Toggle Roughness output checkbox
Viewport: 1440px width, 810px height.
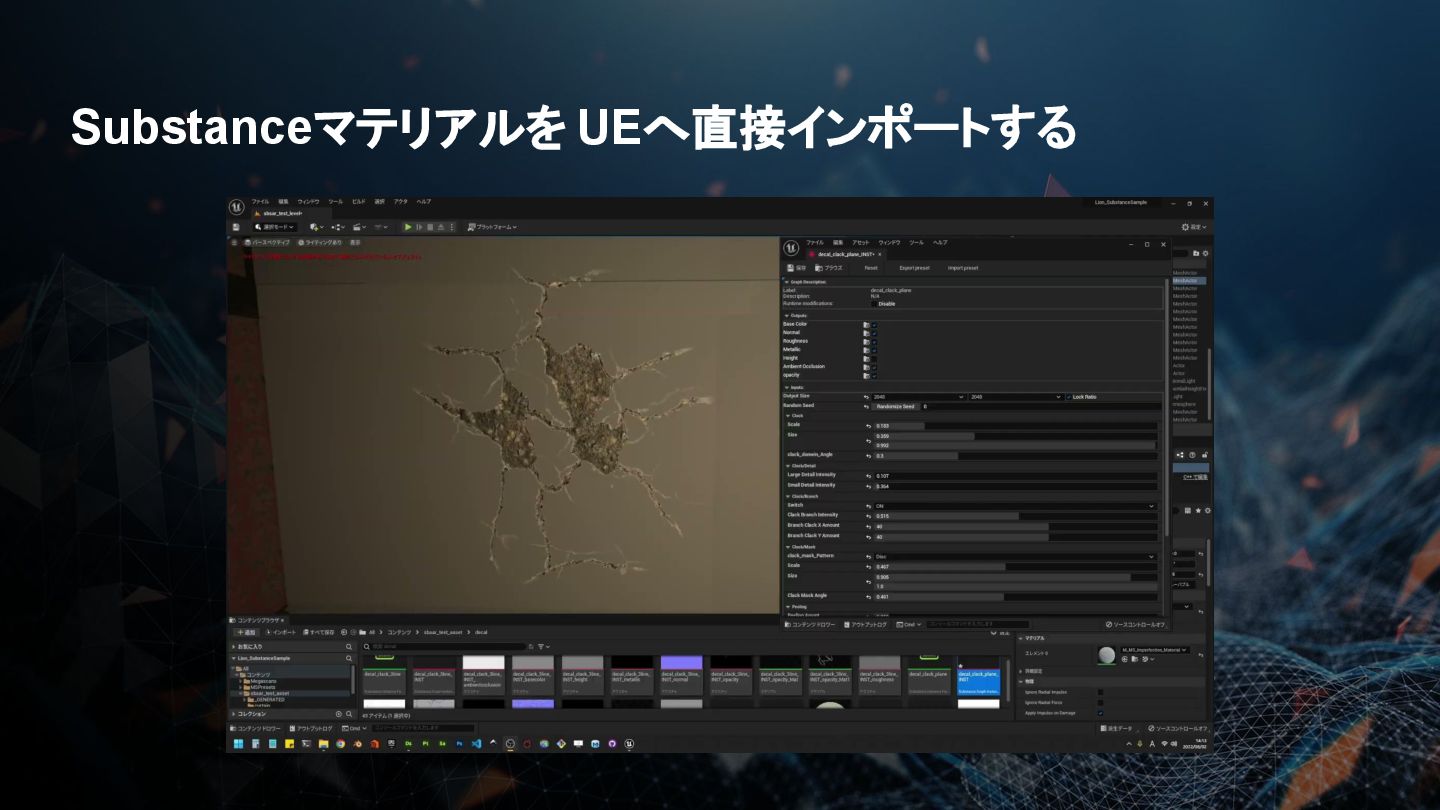874,341
